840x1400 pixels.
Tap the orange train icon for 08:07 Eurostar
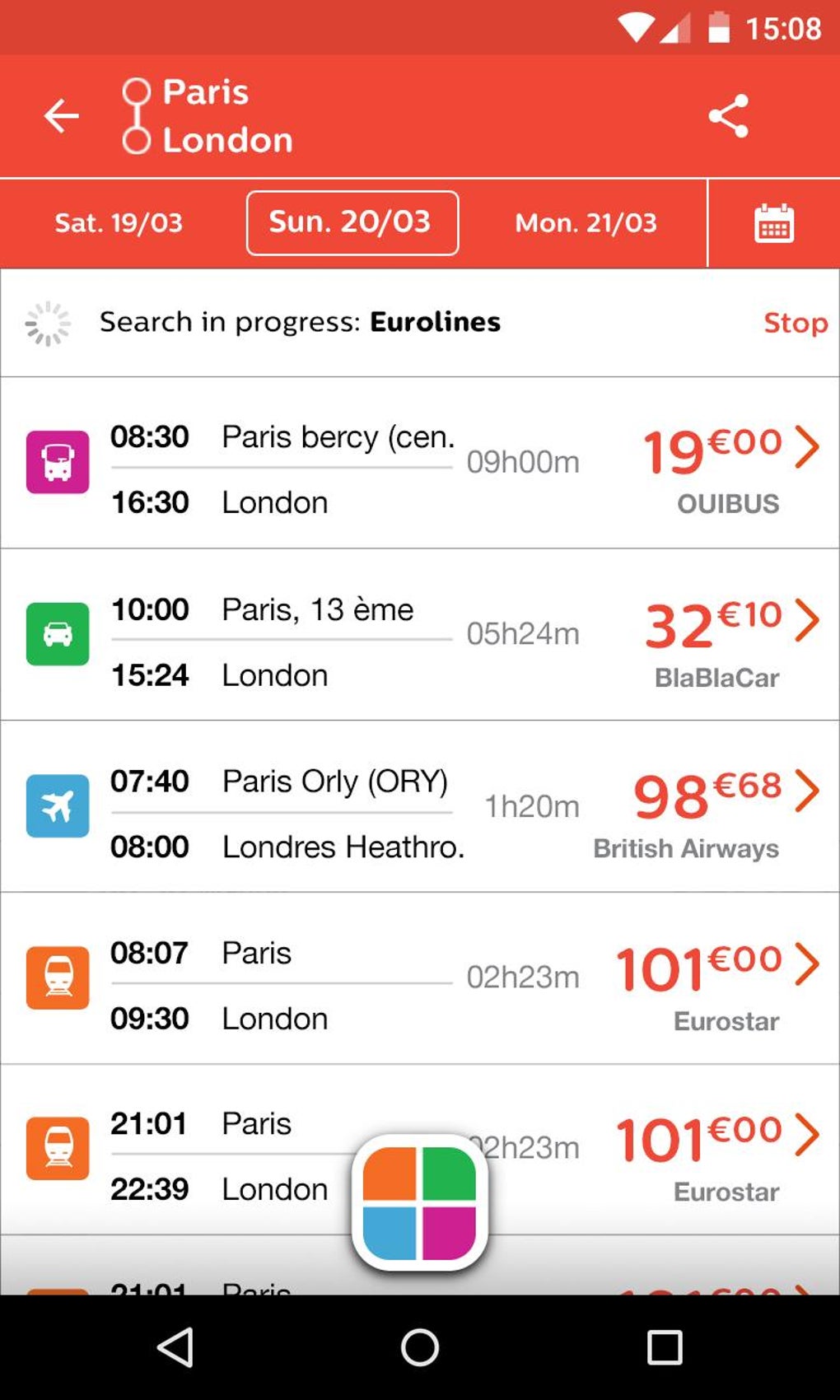pyautogui.click(x=58, y=978)
